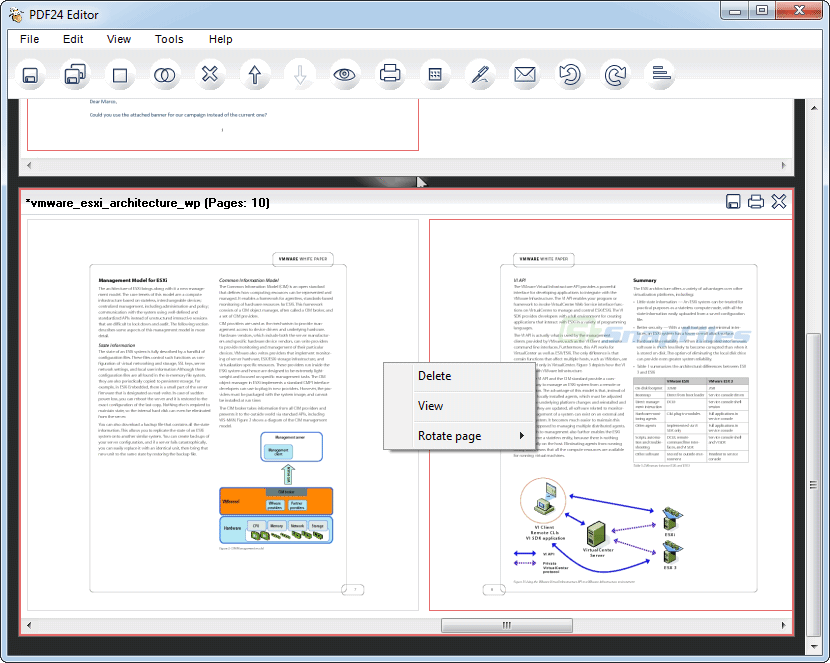Click the main vertical scrollbar down arrow
830x663 pixels.
click(814, 646)
